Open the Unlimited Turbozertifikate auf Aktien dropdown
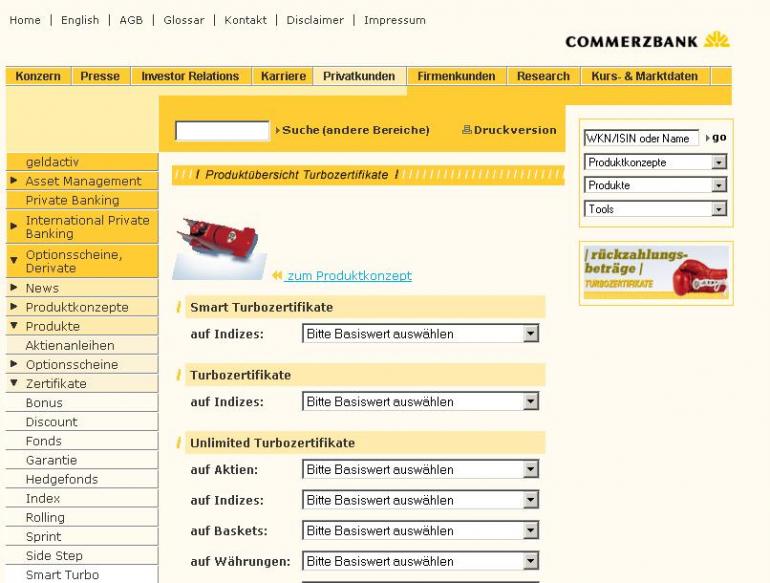This screenshot has width=770, height=583. (x=420, y=469)
